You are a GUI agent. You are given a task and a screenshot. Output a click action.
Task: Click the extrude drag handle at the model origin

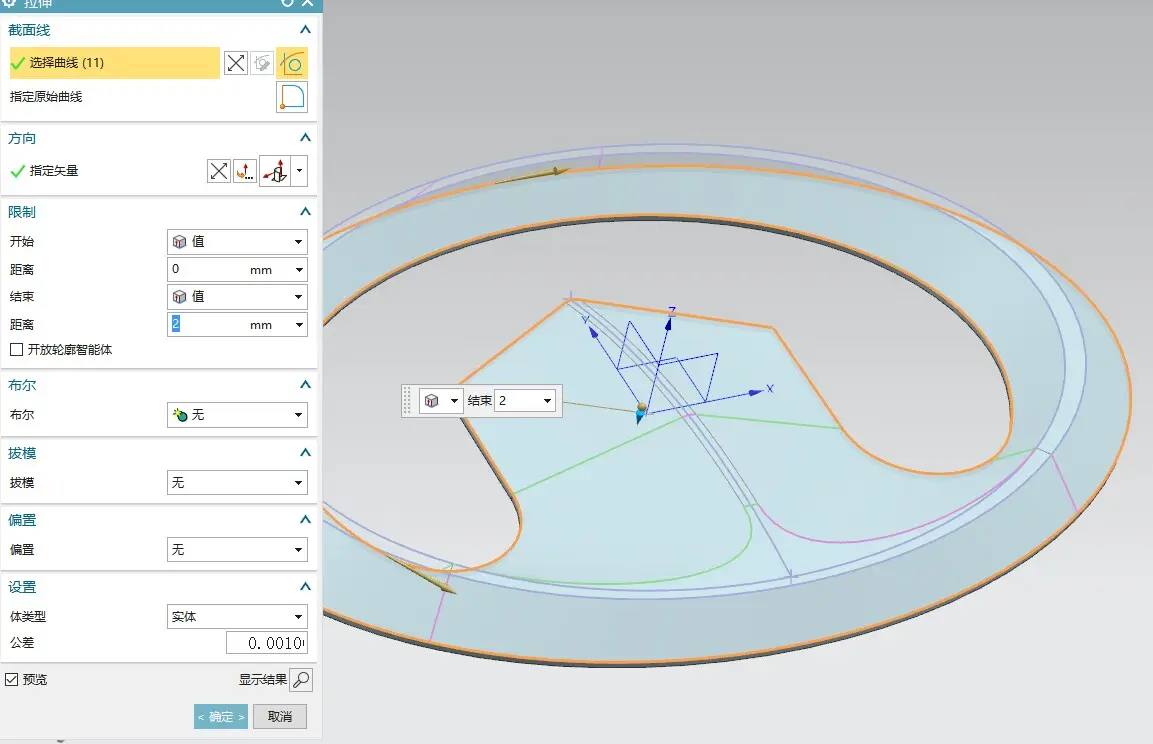click(640, 412)
